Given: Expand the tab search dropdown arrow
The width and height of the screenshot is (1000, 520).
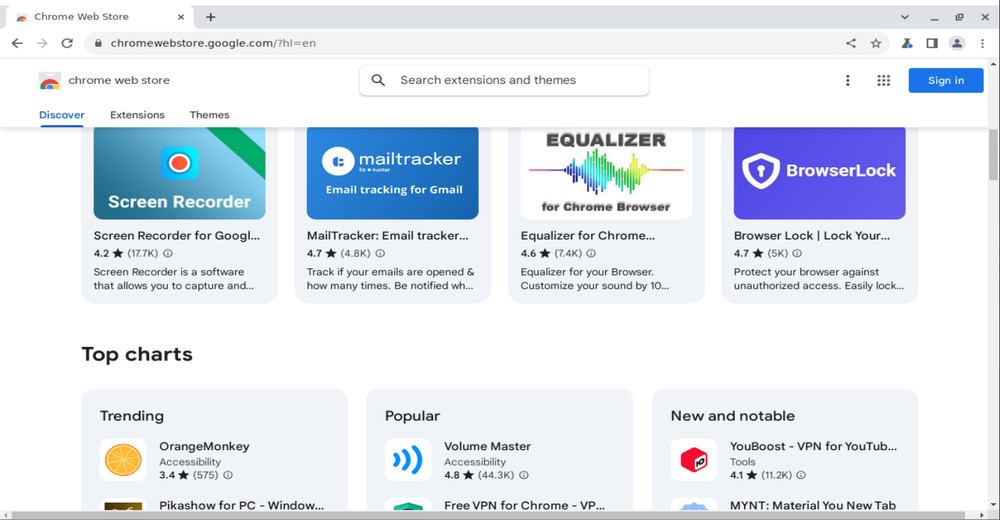Looking at the screenshot, I should 904,17.
